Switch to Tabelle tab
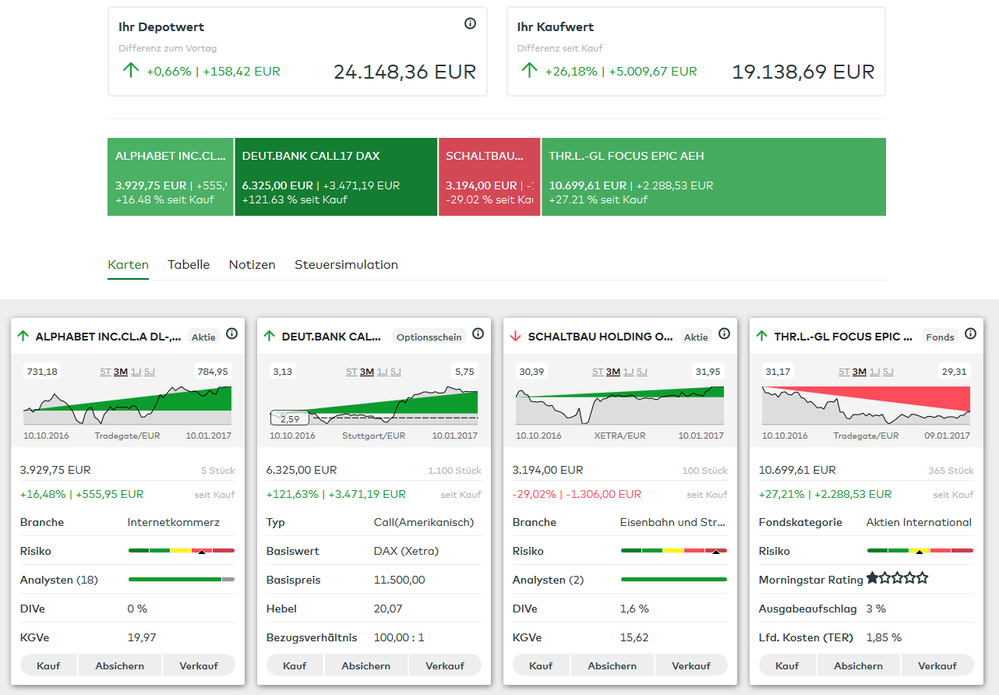The image size is (999, 695). click(188, 265)
